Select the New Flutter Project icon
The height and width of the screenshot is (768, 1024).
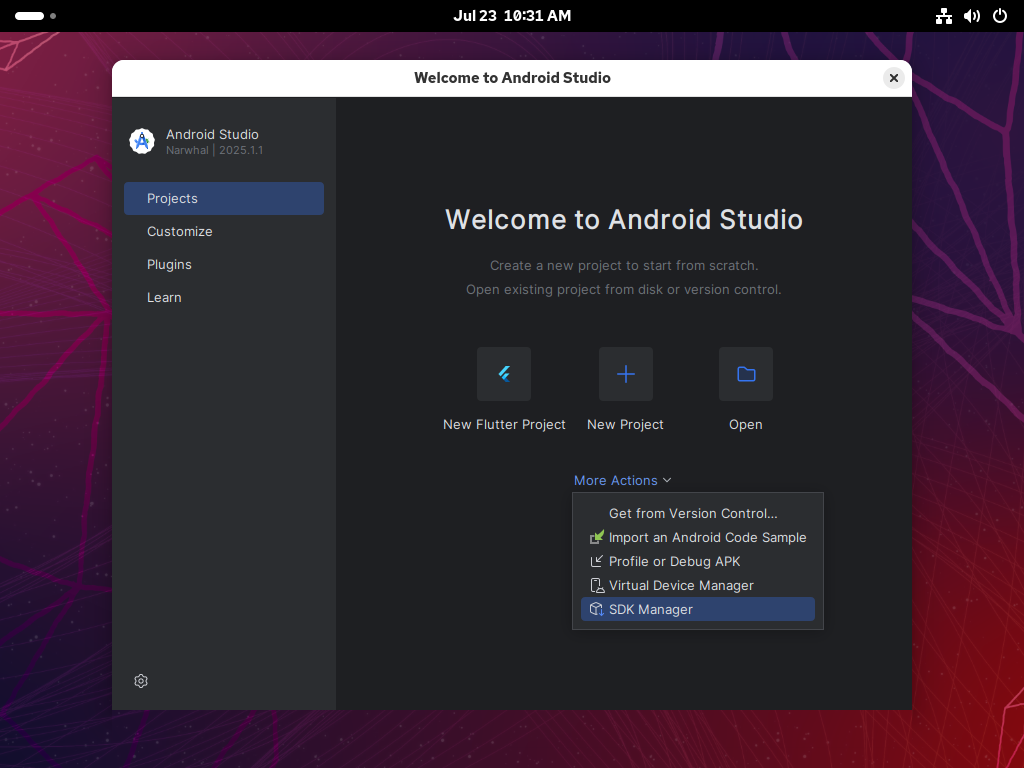point(504,373)
